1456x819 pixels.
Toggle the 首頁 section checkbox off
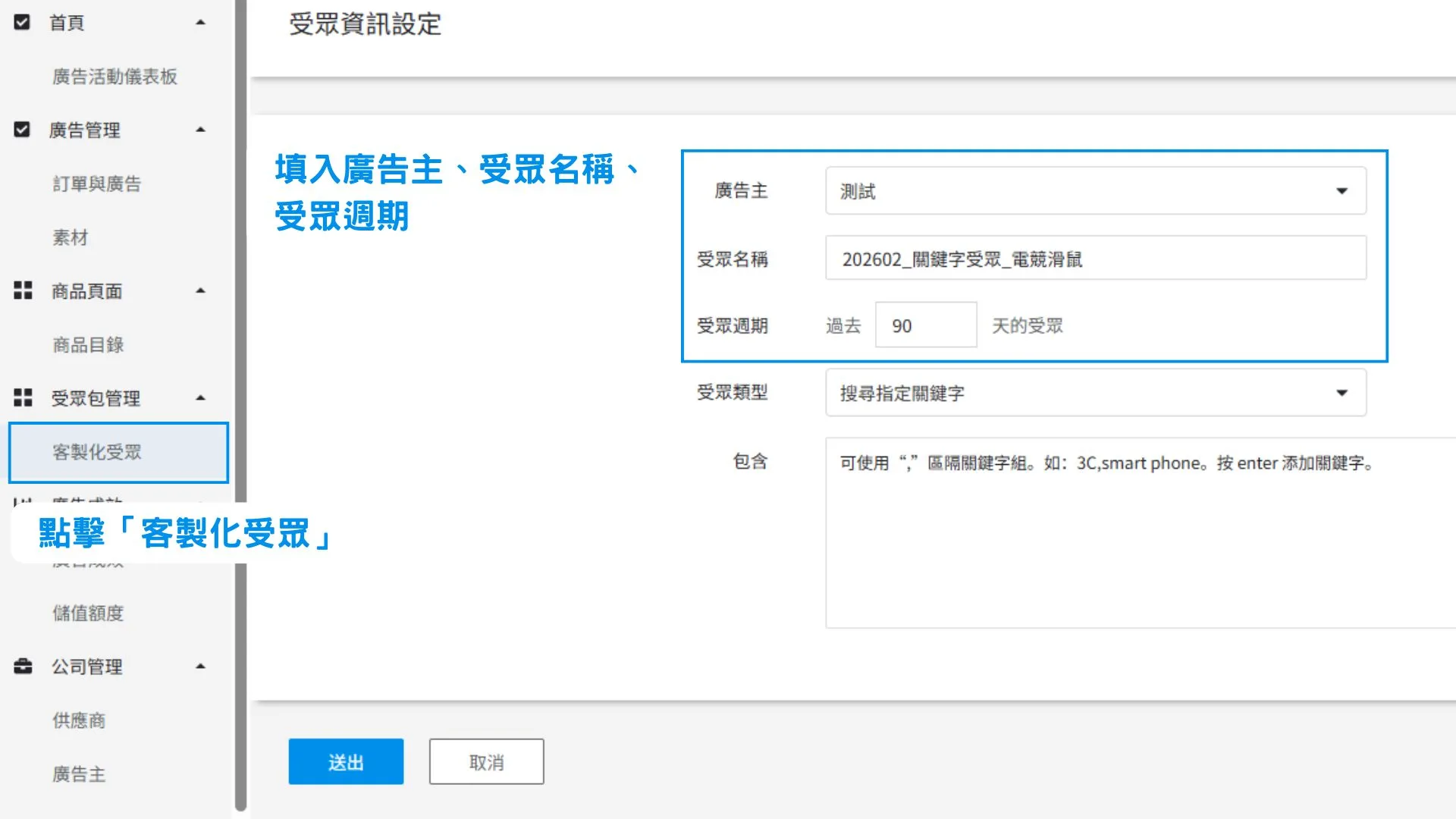pyautogui.click(x=22, y=22)
